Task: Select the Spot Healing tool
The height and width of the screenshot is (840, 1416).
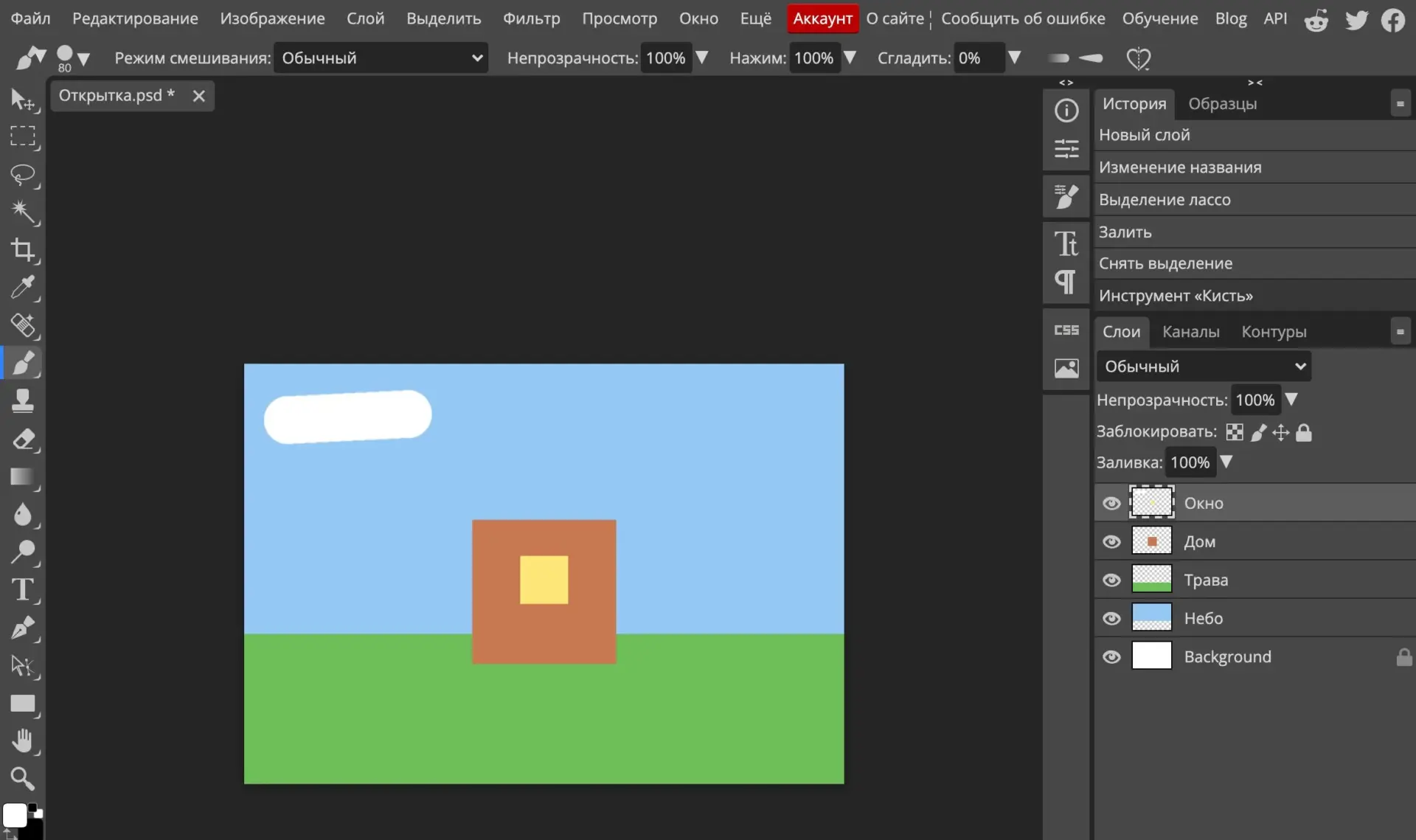Action: pos(23,325)
